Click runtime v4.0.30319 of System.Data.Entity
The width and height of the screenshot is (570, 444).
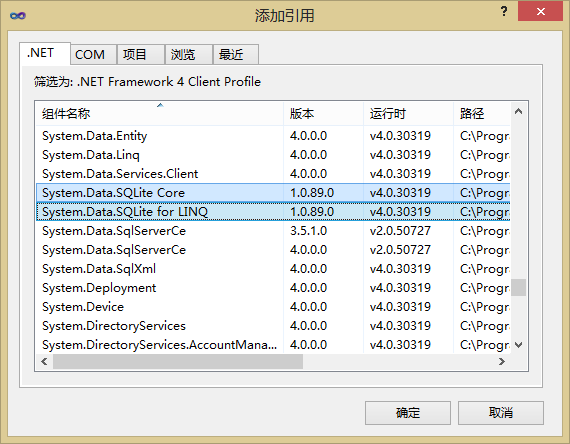(400, 136)
